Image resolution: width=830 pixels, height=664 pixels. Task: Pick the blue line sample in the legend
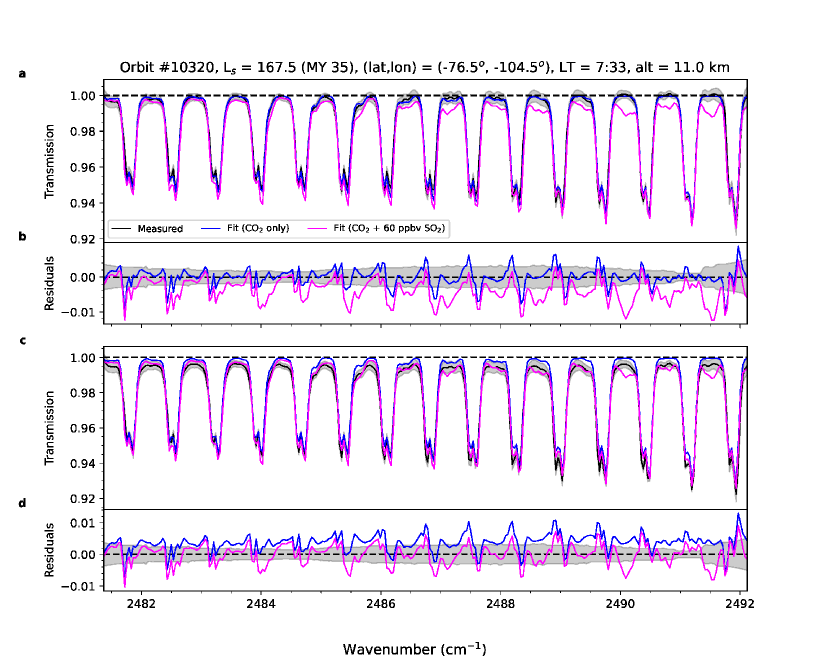(x=210, y=229)
